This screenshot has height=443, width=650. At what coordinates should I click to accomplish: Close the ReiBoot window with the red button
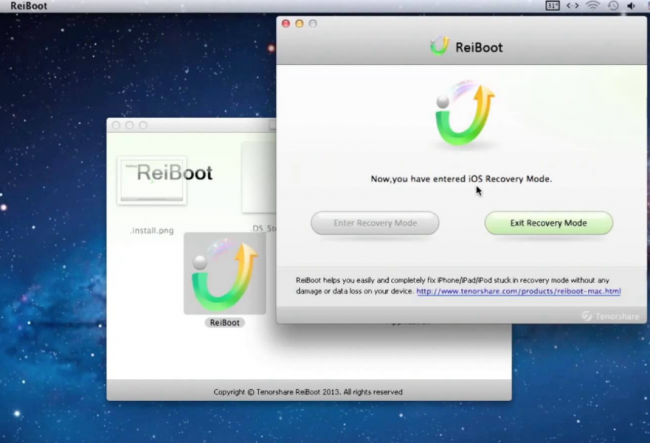pyautogui.click(x=286, y=24)
